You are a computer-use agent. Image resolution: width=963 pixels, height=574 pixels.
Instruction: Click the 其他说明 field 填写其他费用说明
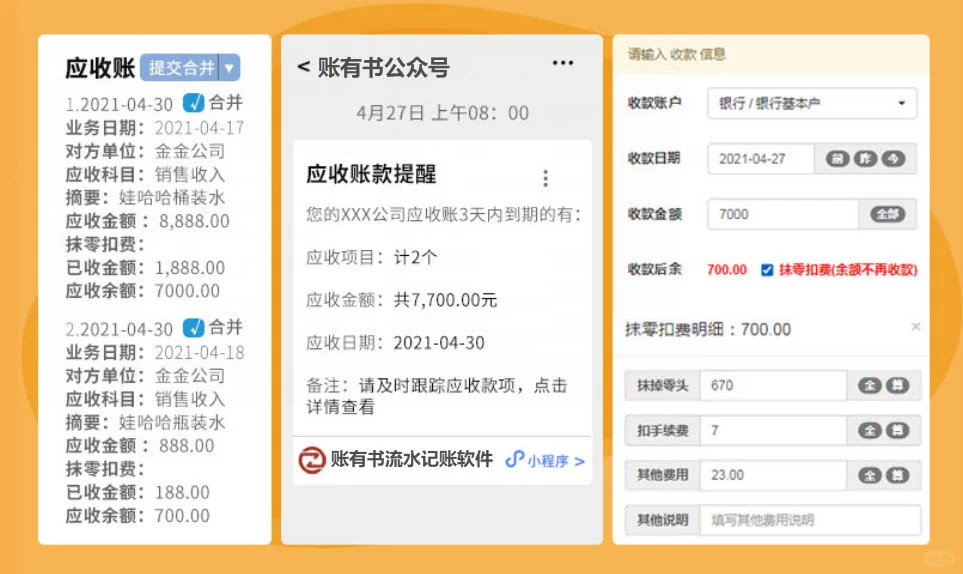[x=810, y=520]
